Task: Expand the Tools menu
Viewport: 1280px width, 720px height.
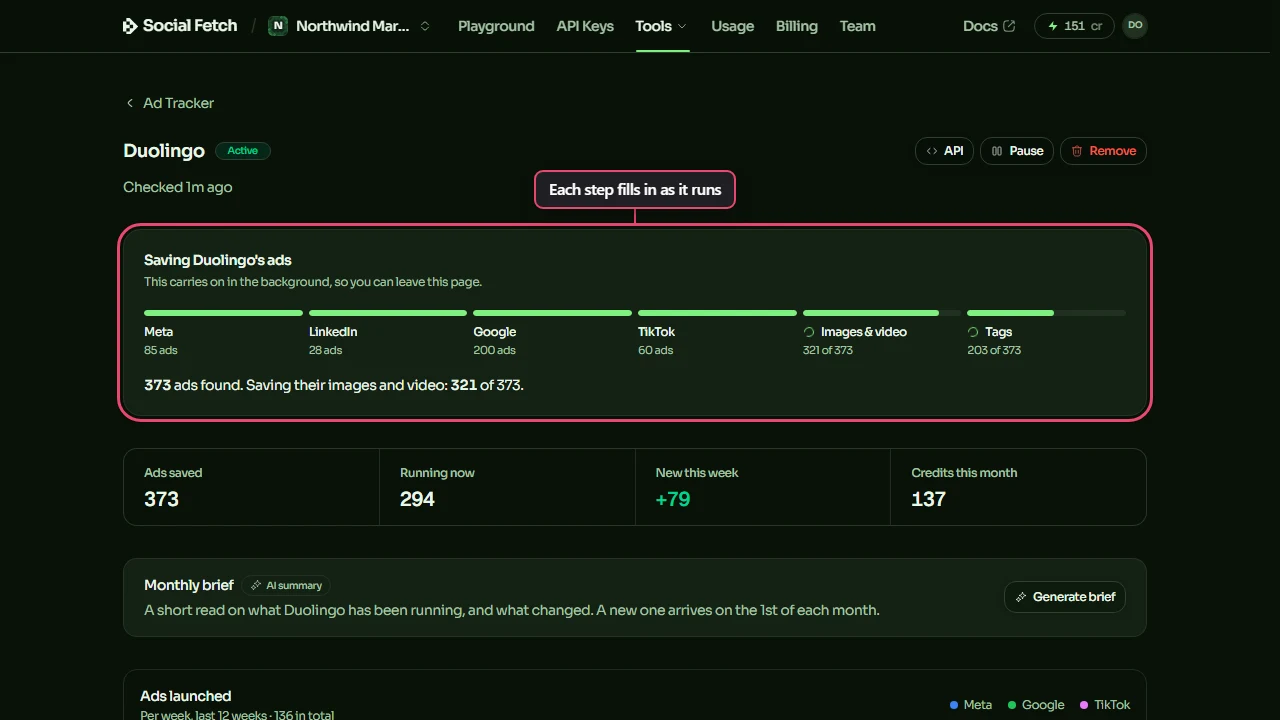Action: coord(661,26)
